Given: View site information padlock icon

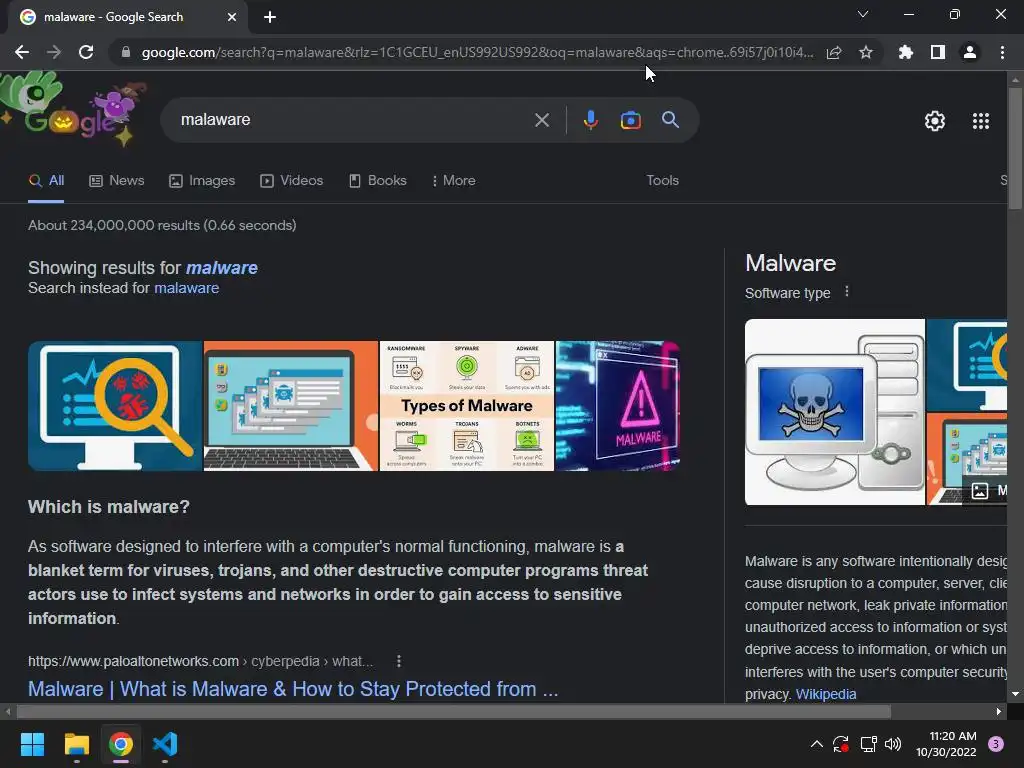Looking at the screenshot, I should click(126, 52).
